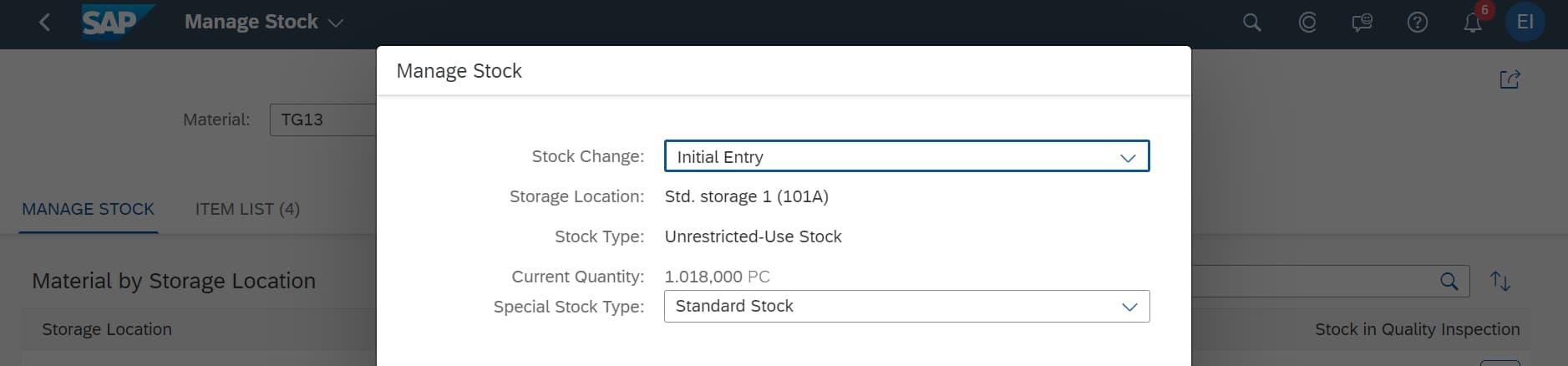Switch to the MANAGE STOCK tab
This screenshot has width=1568, height=366.
point(88,209)
